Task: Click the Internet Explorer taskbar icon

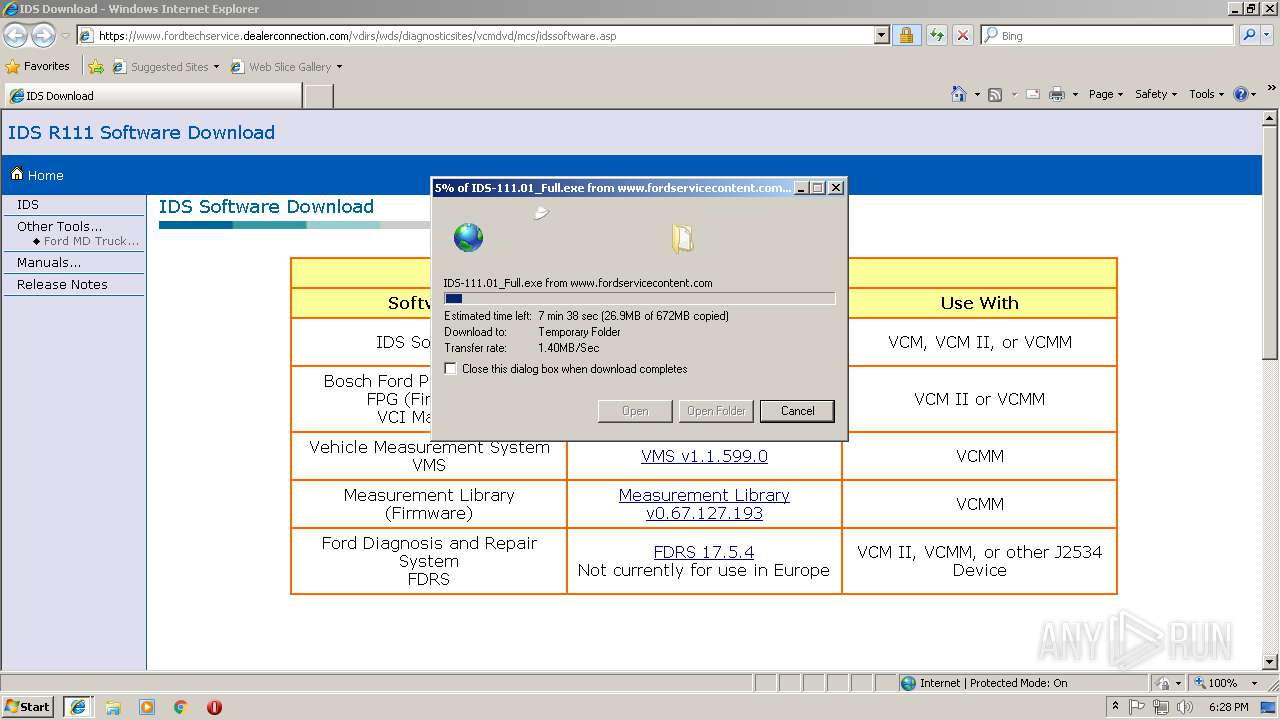Action: click(77, 707)
